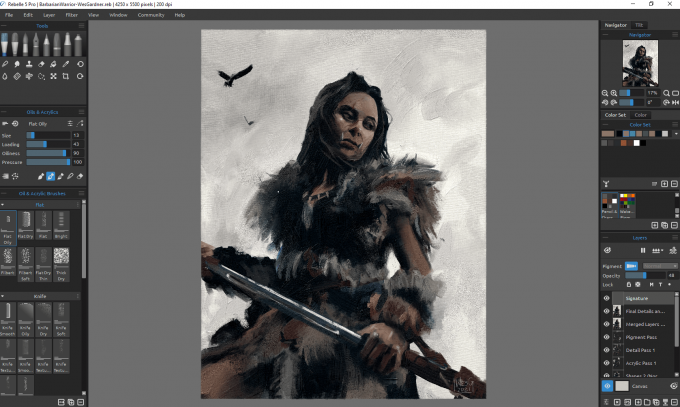Image resolution: width=680 pixels, height=407 pixels.
Task: Toggle visibility of Pigment Pass layer
Action: click(x=606, y=337)
